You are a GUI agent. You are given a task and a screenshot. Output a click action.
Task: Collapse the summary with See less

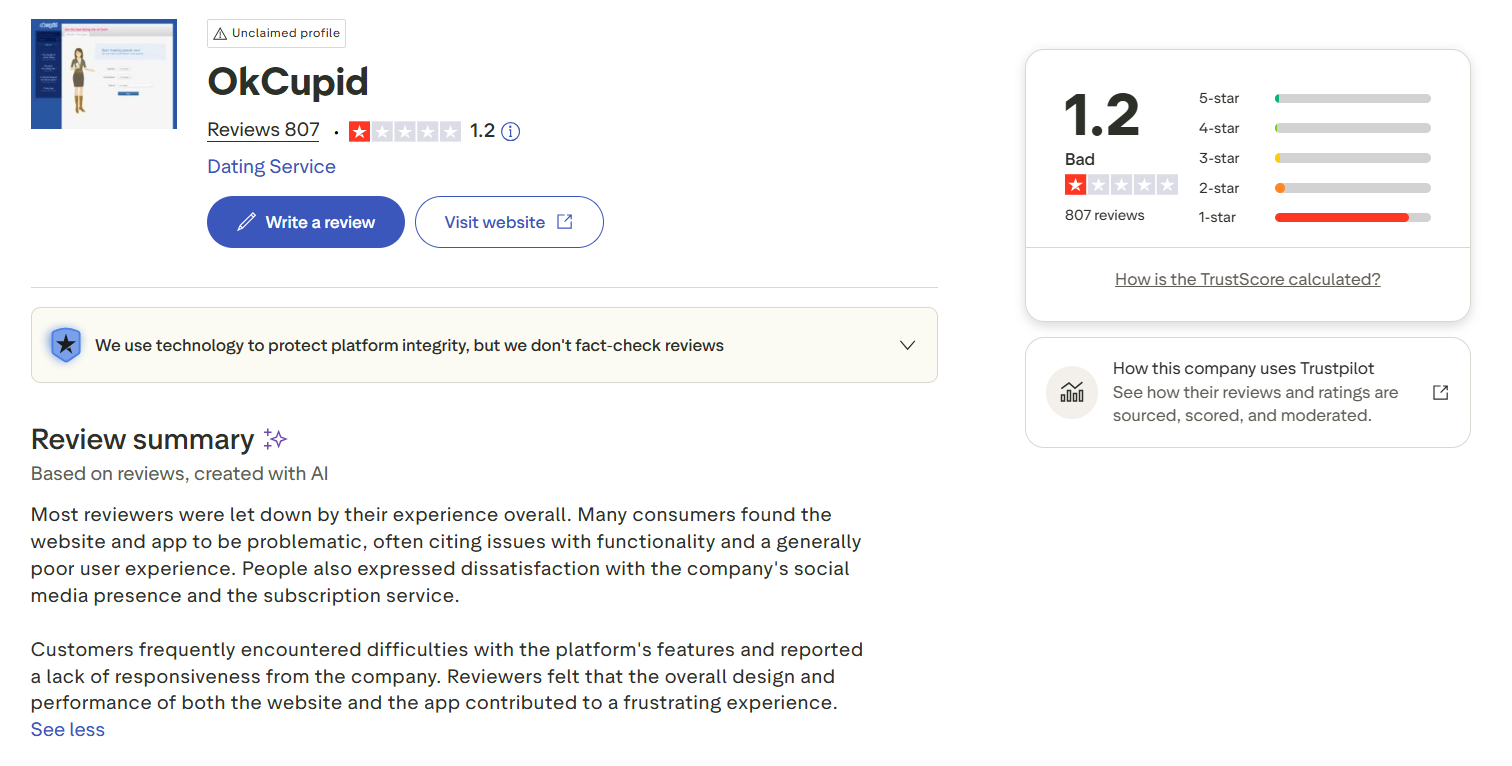click(x=68, y=729)
